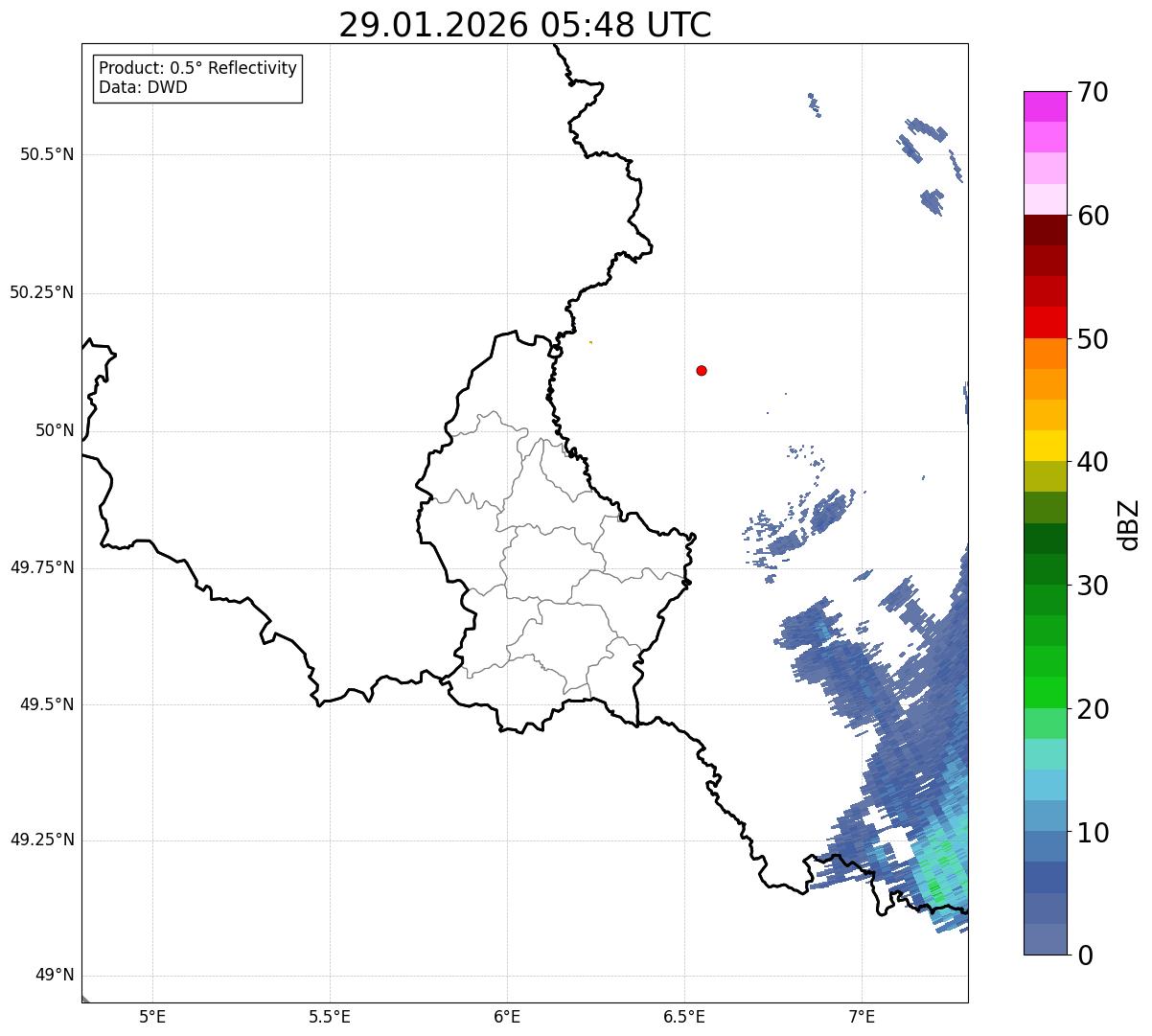Click the orange swatch just below 50
This screenshot has width=1152, height=1036.
[x=1045, y=354]
